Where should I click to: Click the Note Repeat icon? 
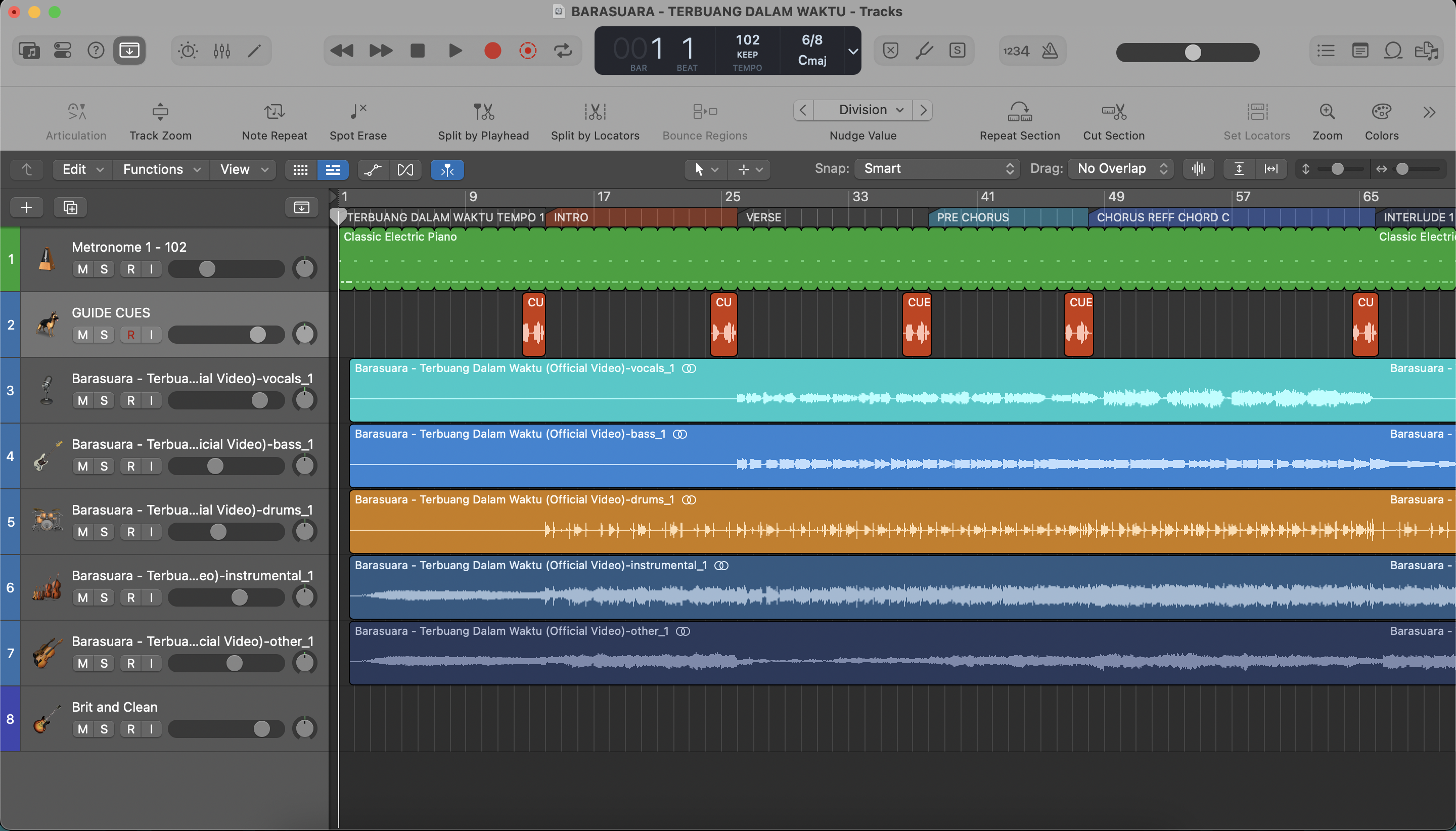[275, 111]
